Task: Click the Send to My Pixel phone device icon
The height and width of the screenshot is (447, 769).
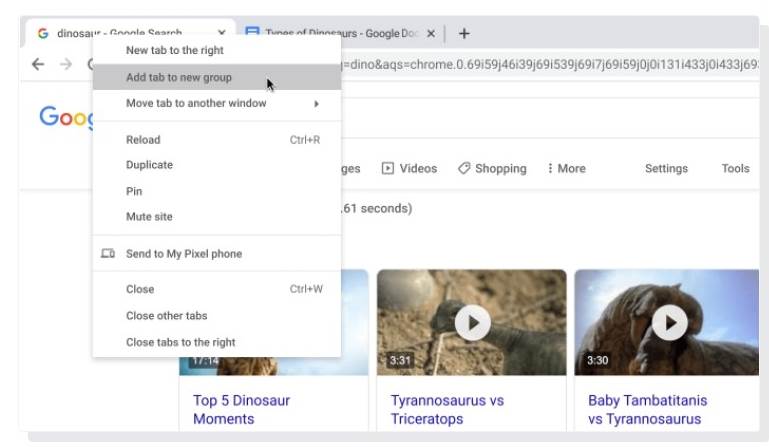Action: (108, 254)
